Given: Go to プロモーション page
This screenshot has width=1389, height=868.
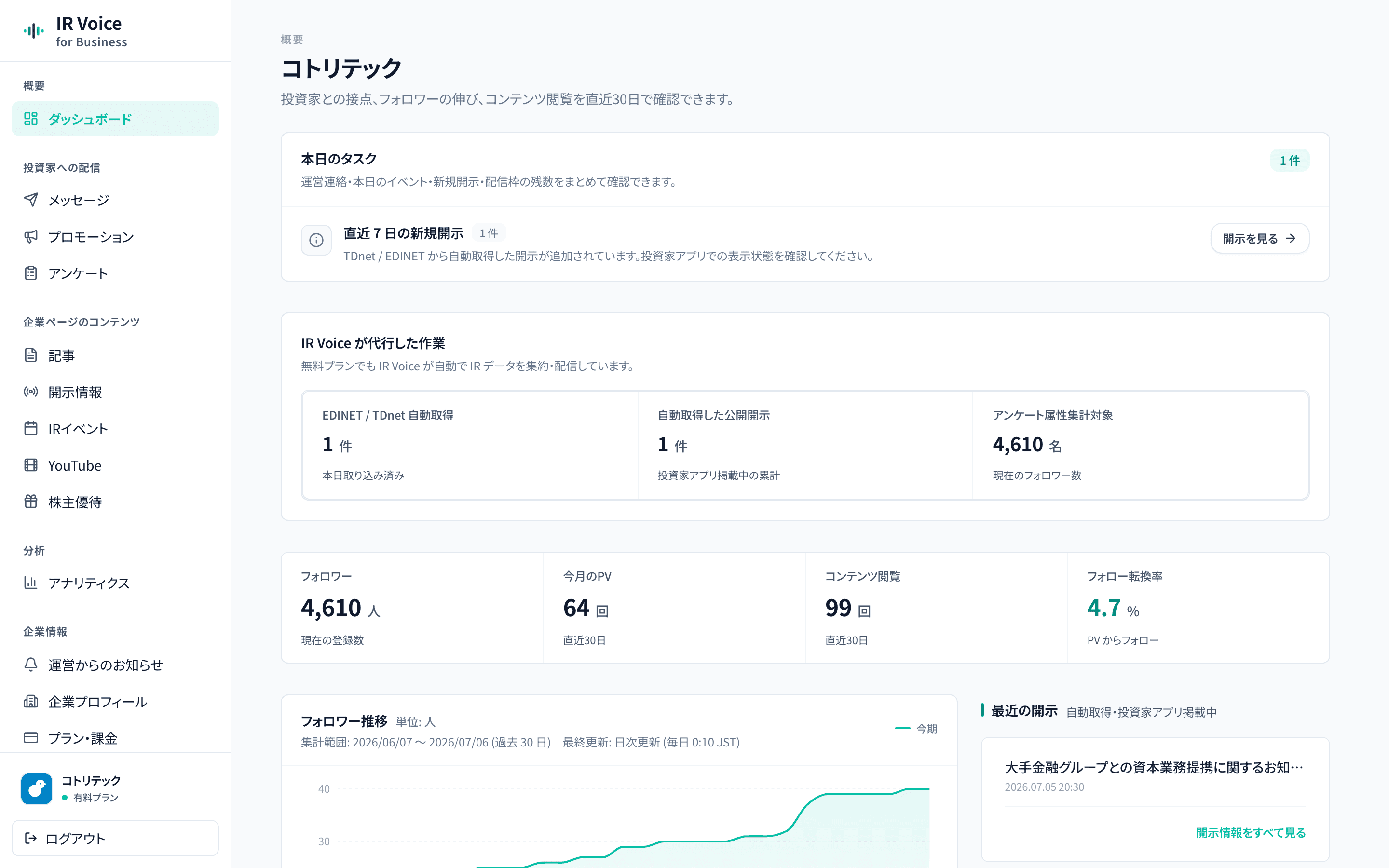Looking at the screenshot, I should [115, 236].
